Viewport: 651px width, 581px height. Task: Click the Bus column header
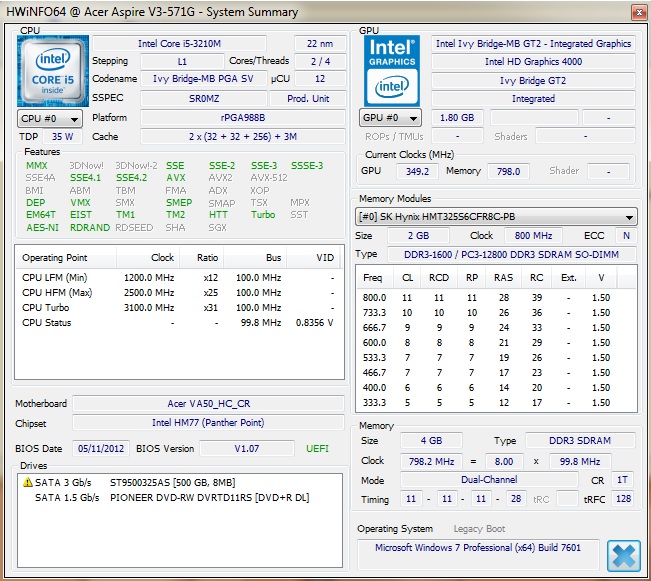[x=255, y=258]
